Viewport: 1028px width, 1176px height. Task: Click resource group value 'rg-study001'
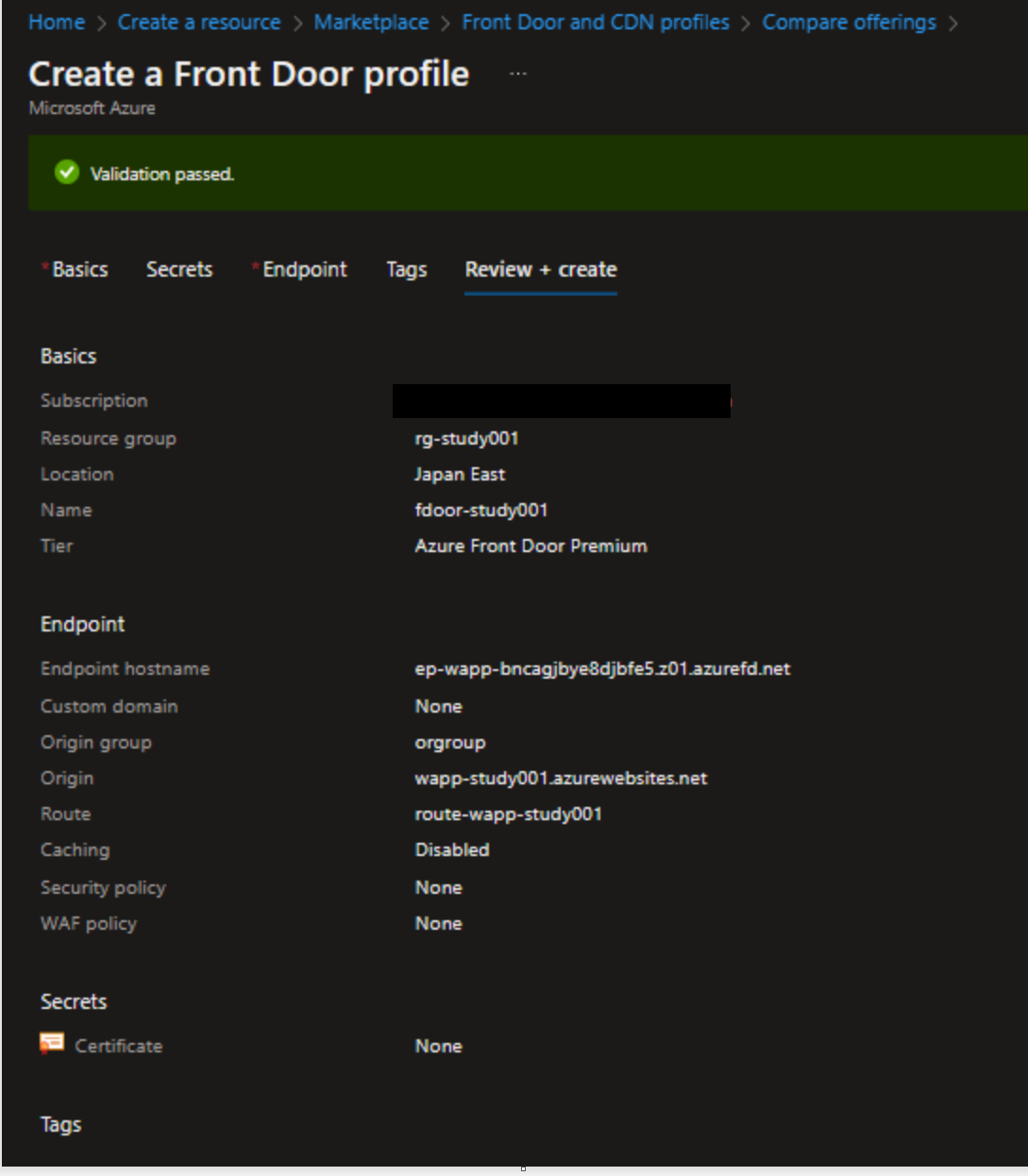point(467,439)
